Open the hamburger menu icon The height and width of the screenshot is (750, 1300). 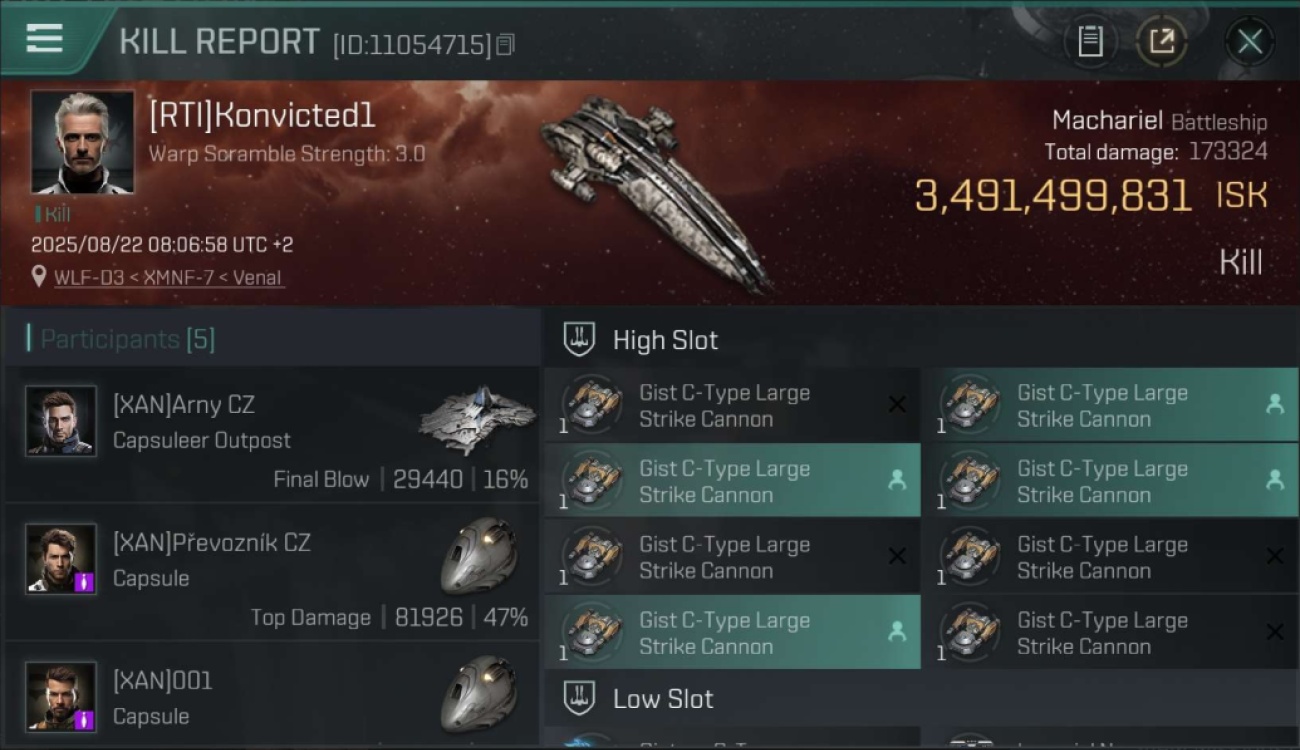click(44, 38)
